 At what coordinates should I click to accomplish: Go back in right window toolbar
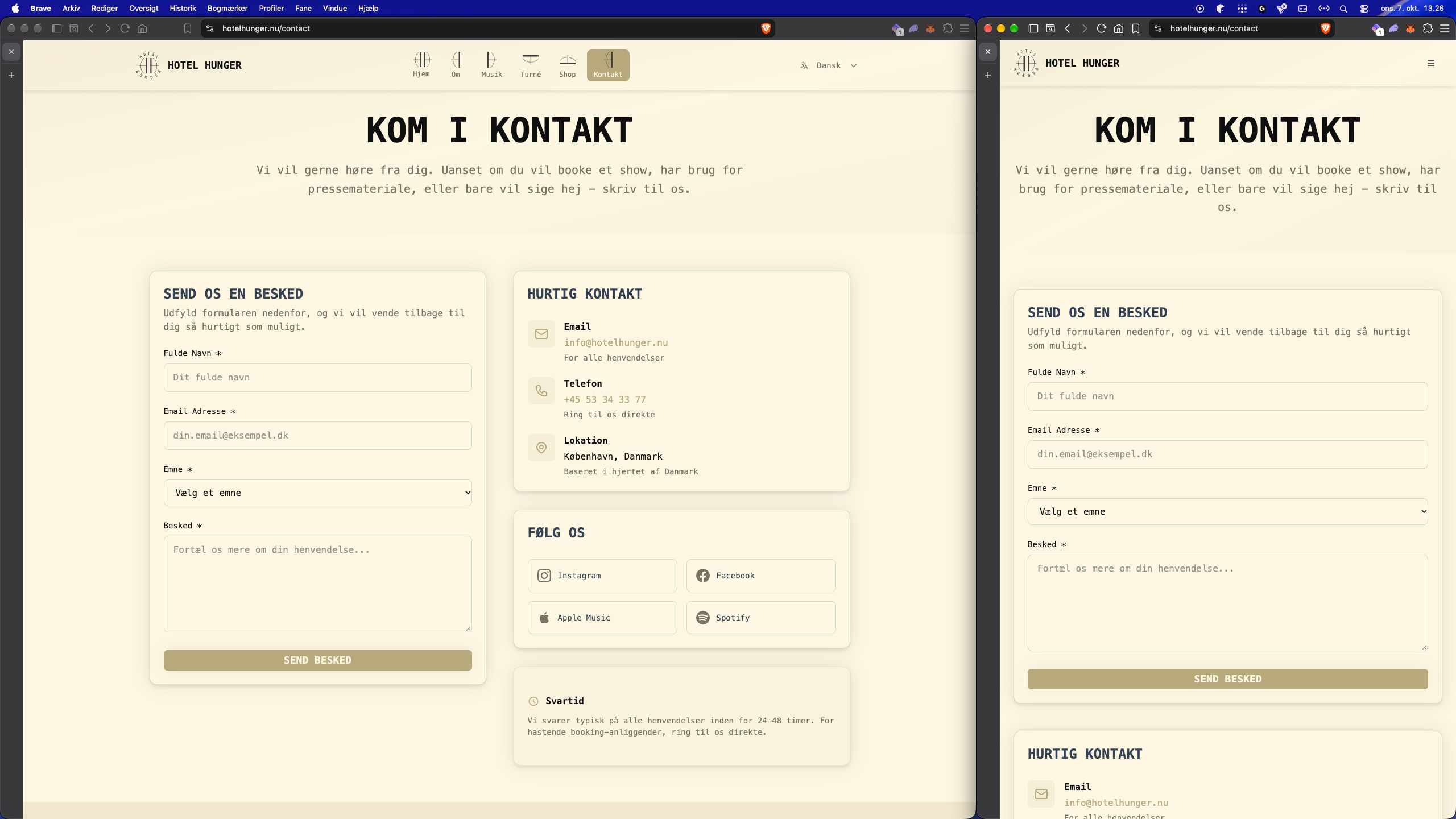tap(1068, 28)
